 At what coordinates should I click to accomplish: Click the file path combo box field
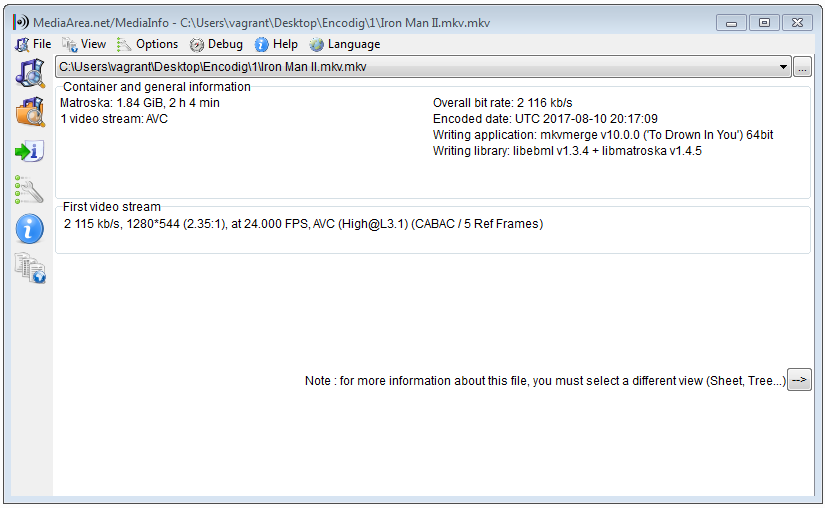[x=423, y=67]
